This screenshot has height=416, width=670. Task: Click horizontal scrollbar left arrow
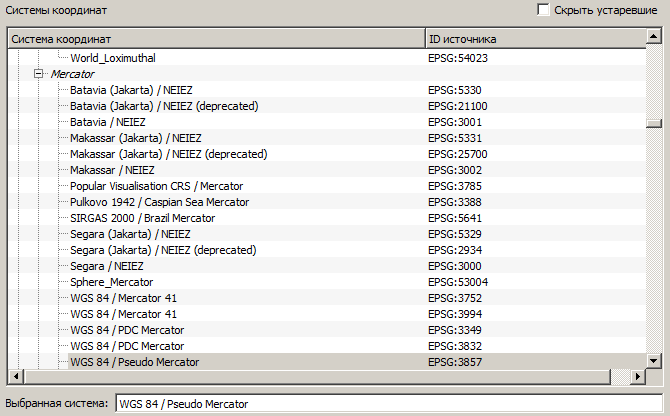[15, 376]
